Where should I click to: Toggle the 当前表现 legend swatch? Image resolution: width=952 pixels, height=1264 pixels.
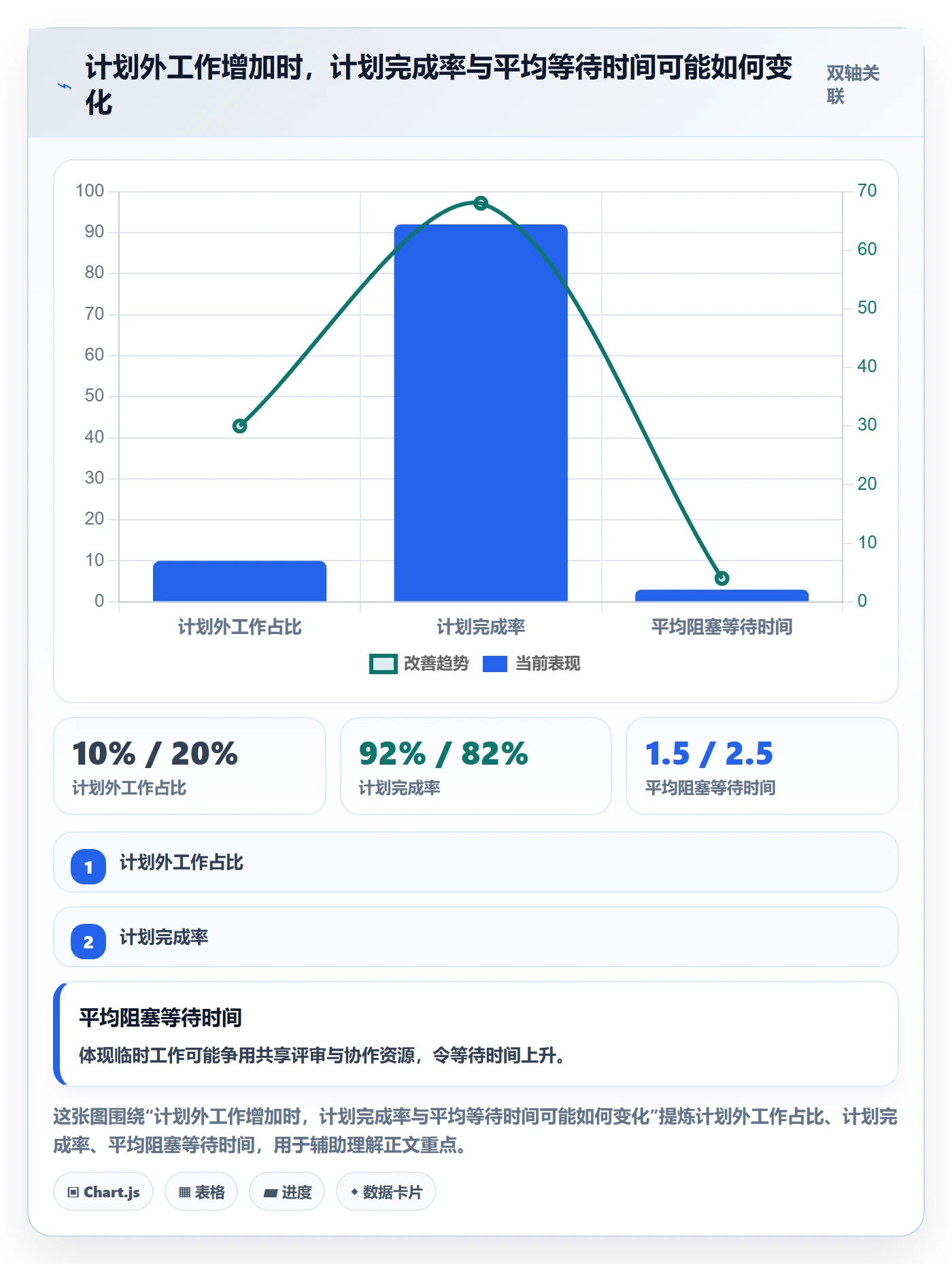coord(495,664)
